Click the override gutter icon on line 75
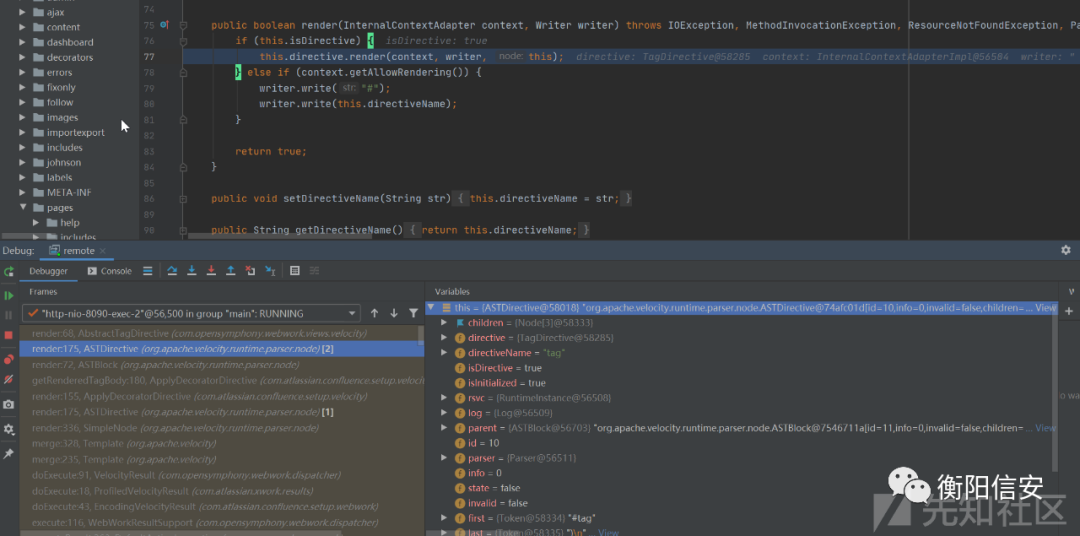The width and height of the screenshot is (1080, 536). [x=164, y=25]
